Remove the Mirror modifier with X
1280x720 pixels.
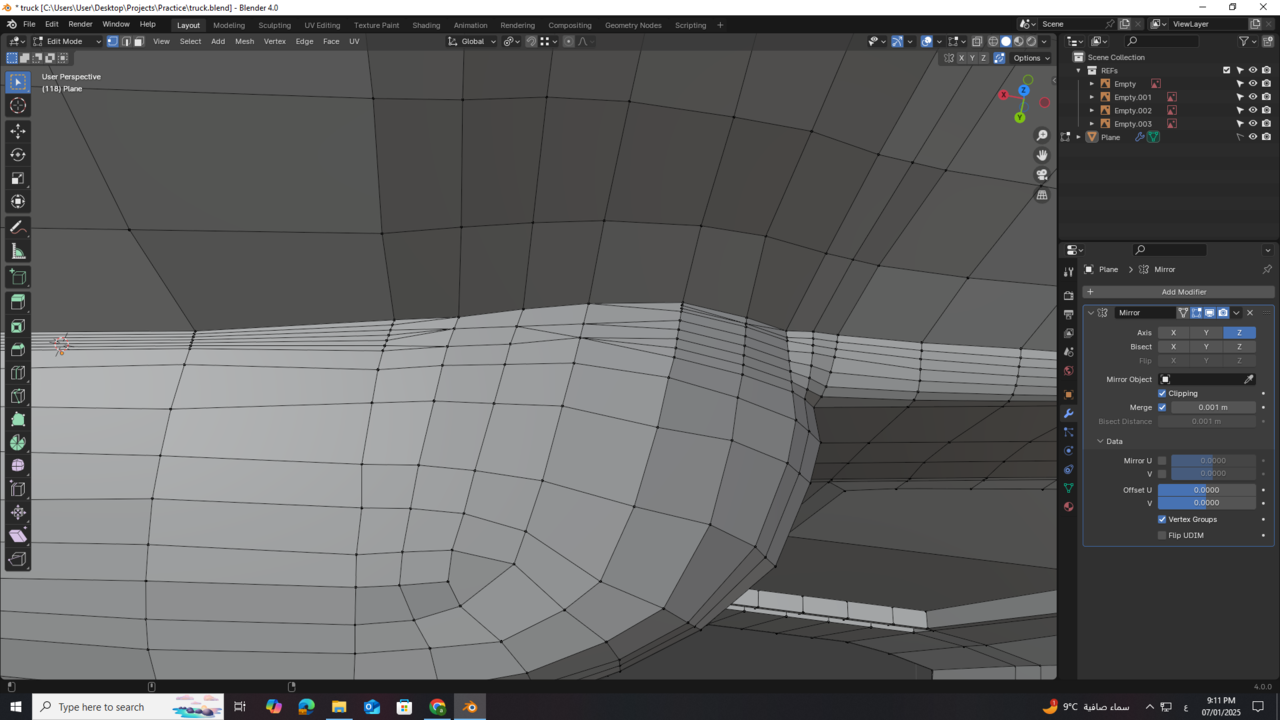[1250, 313]
